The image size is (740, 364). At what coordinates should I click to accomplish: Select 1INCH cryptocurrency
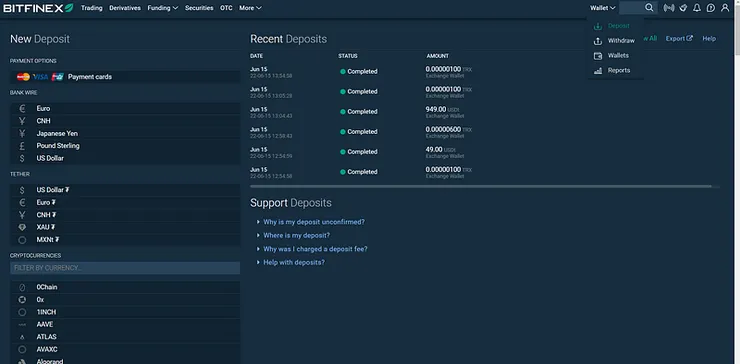tap(125, 312)
